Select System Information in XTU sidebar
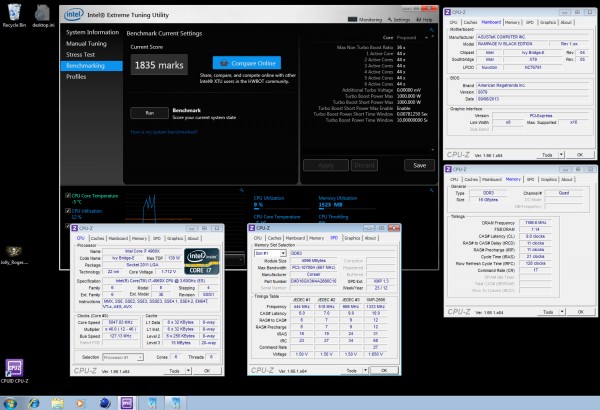600x410 pixels. click(x=92, y=32)
